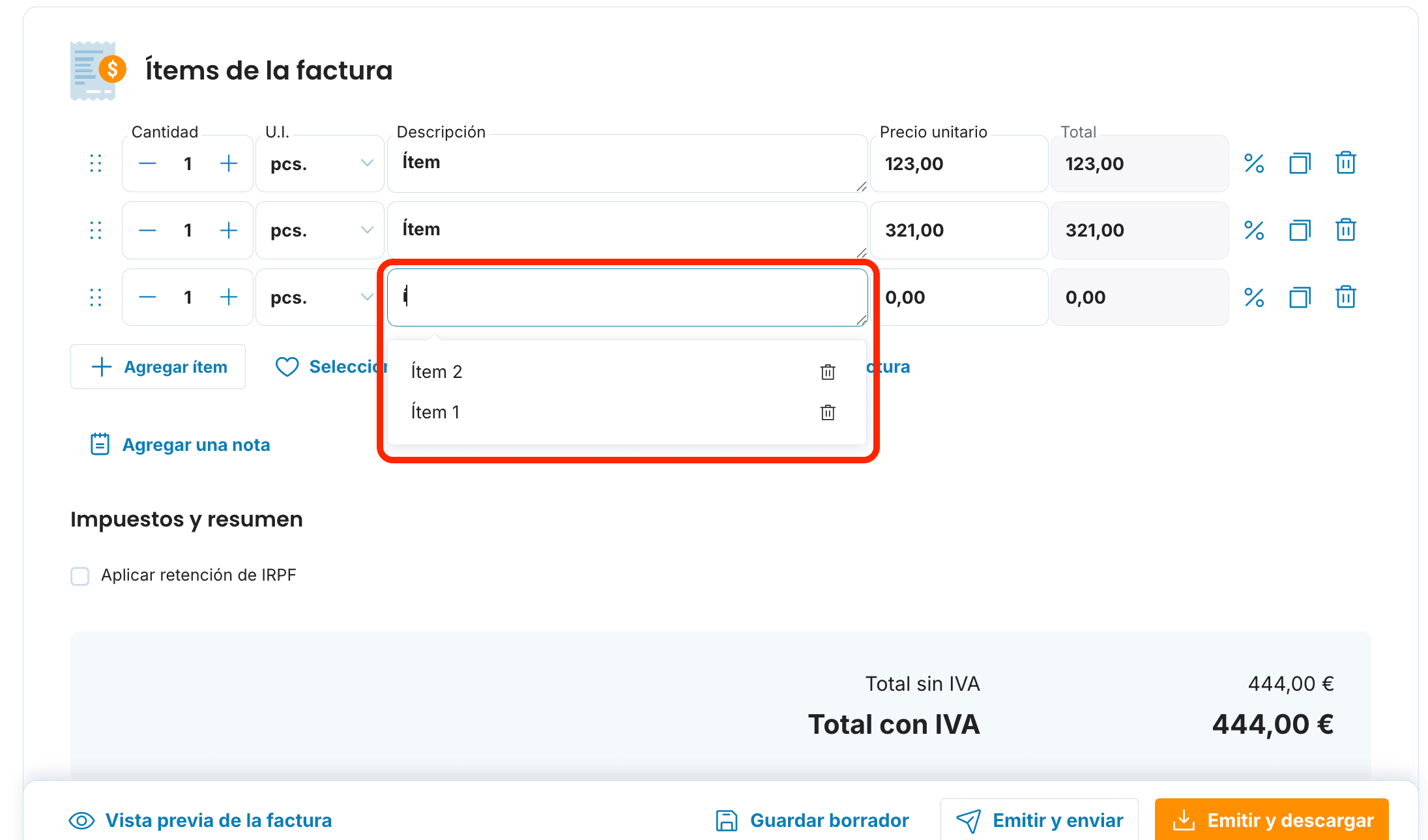The height and width of the screenshot is (840, 1428).
Task: Decrease quantity in the 123,00 row
Action: [147, 164]
